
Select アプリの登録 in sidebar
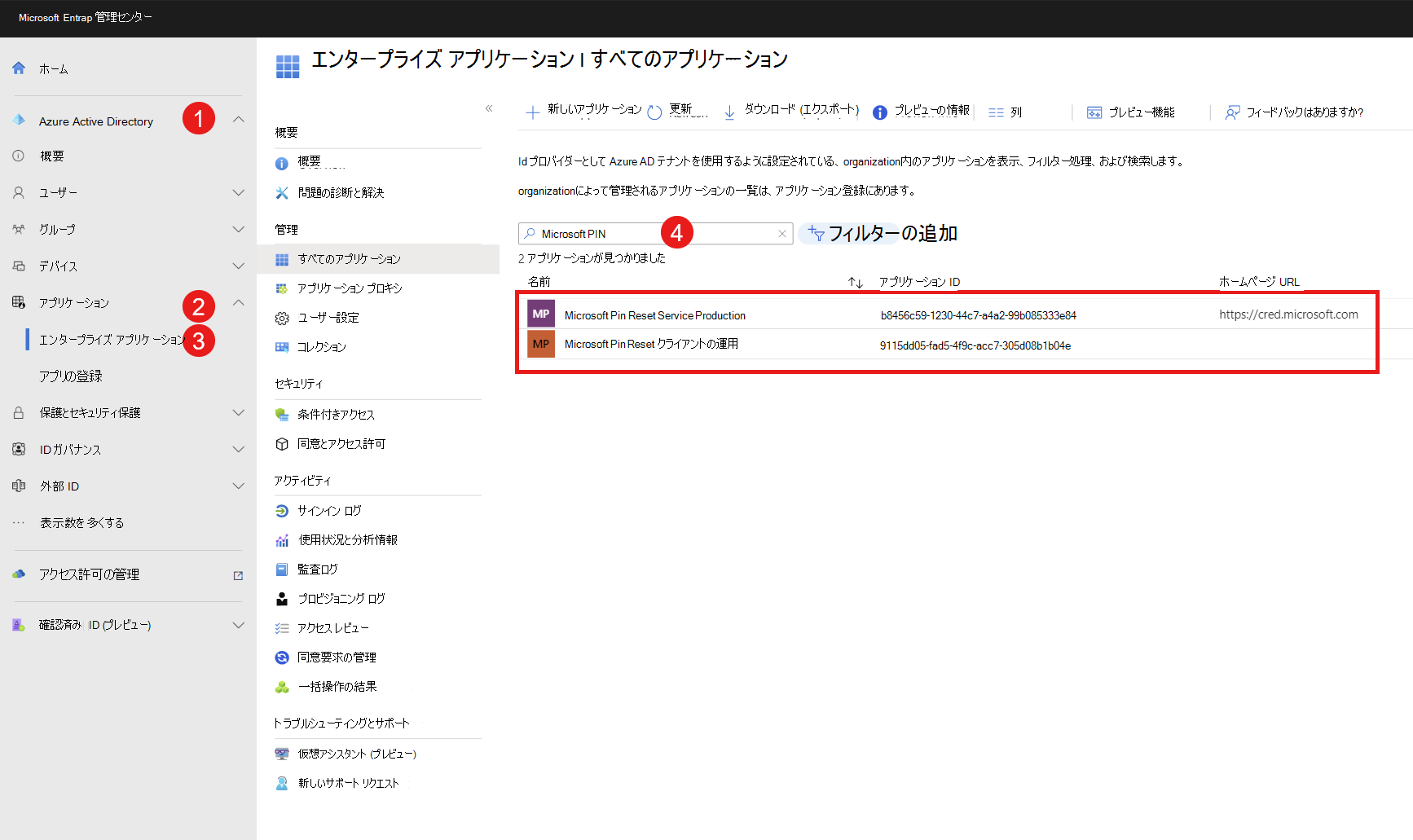click(x=71, y=376)
